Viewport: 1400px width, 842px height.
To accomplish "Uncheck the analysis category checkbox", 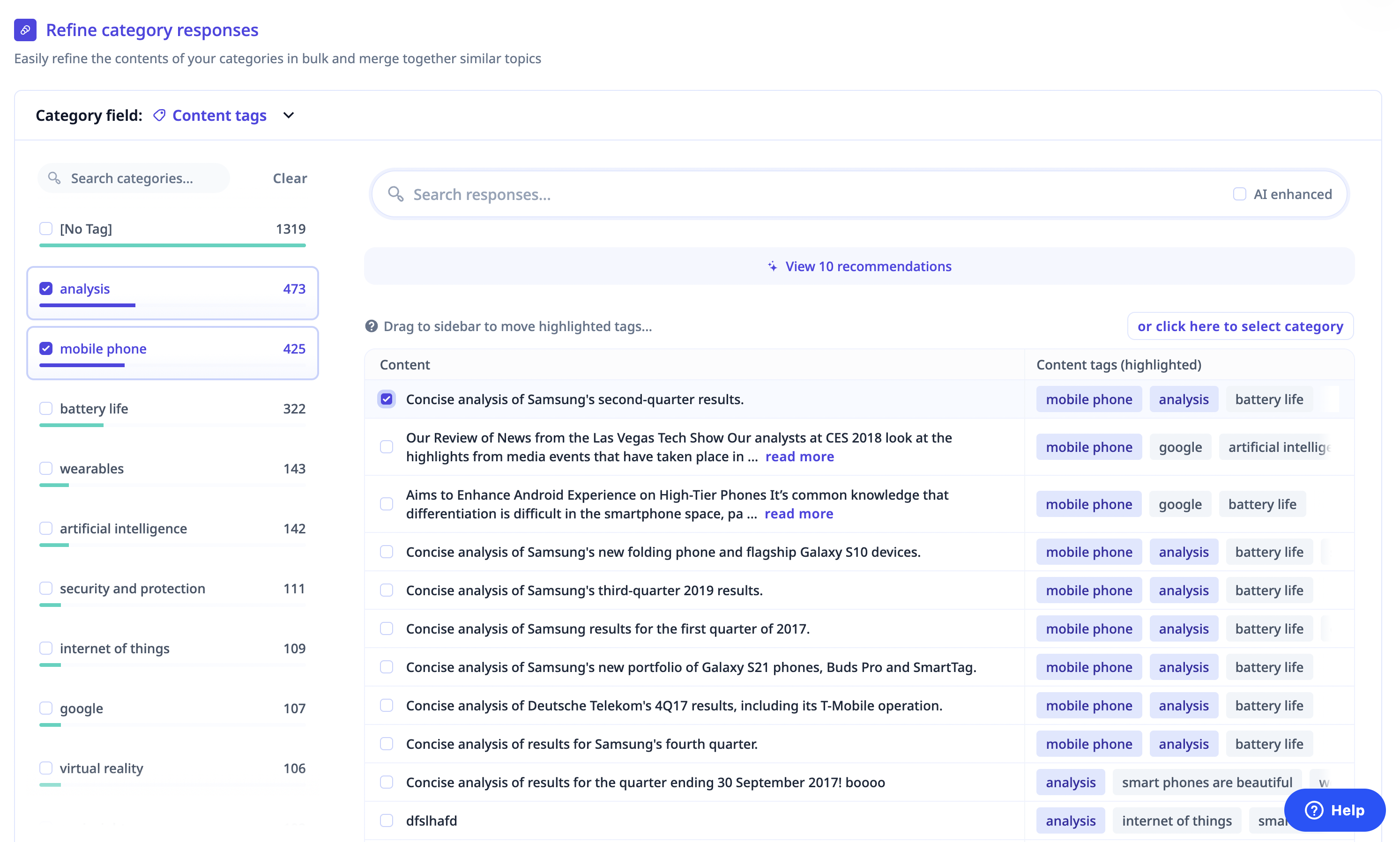I will [x=46, y=289].
